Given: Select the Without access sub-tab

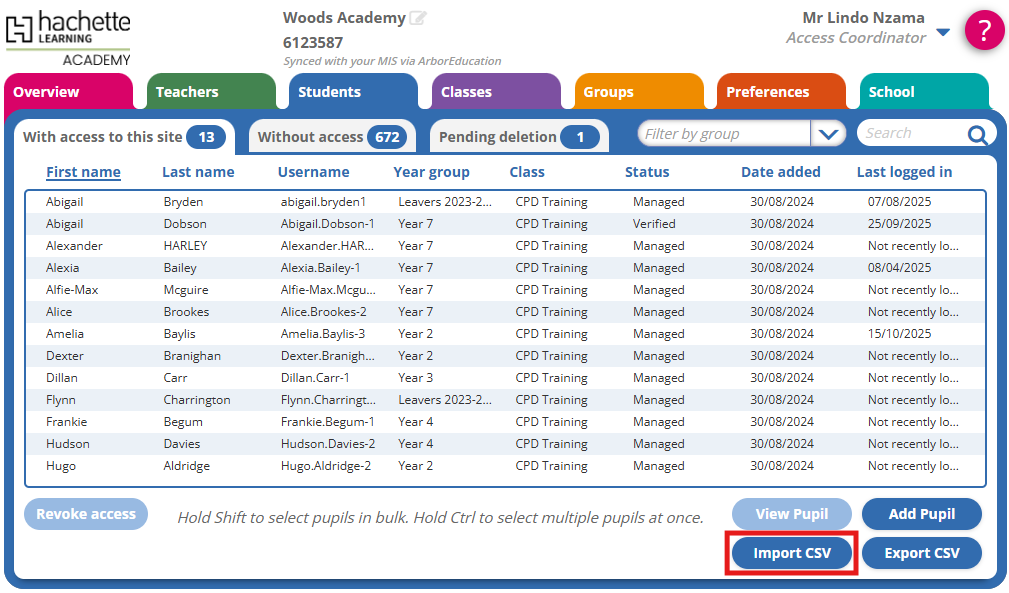Looking at the screenshot, I should pyautogui.click(x=328, y=137).
